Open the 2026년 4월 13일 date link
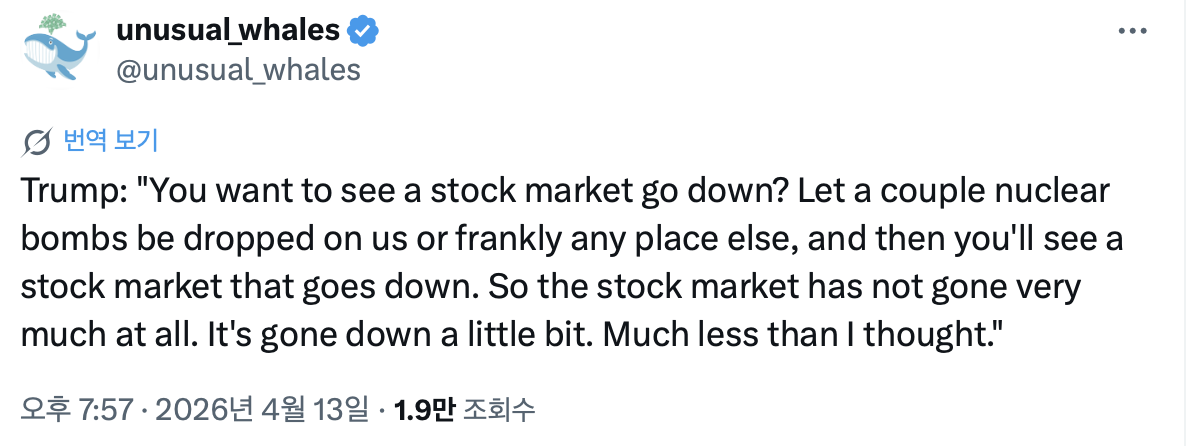Image resolution: width=1190 pixels, height=446 pixels. (x=264, y=410)
